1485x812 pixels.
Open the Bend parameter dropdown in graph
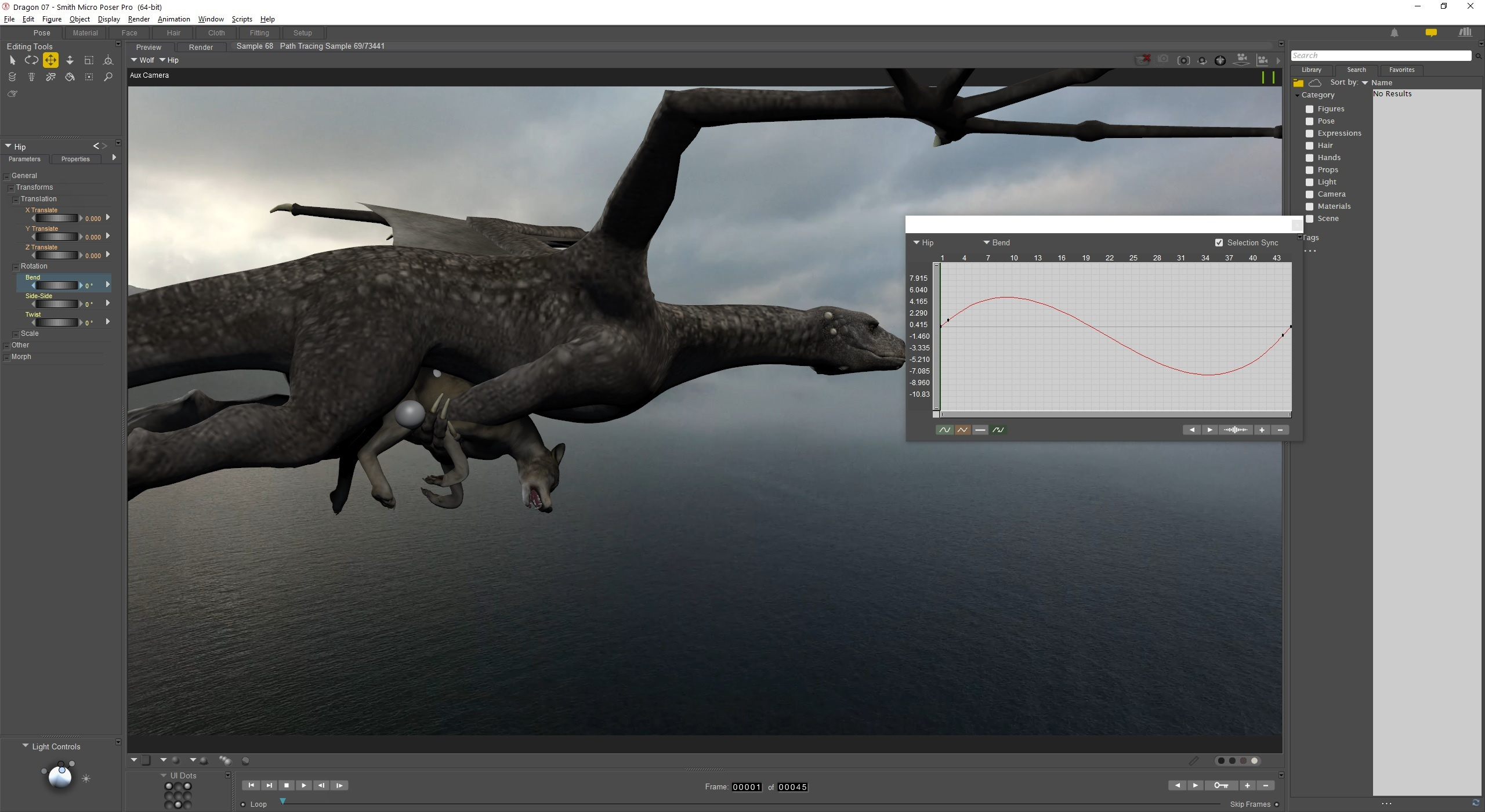pos(996,242)
